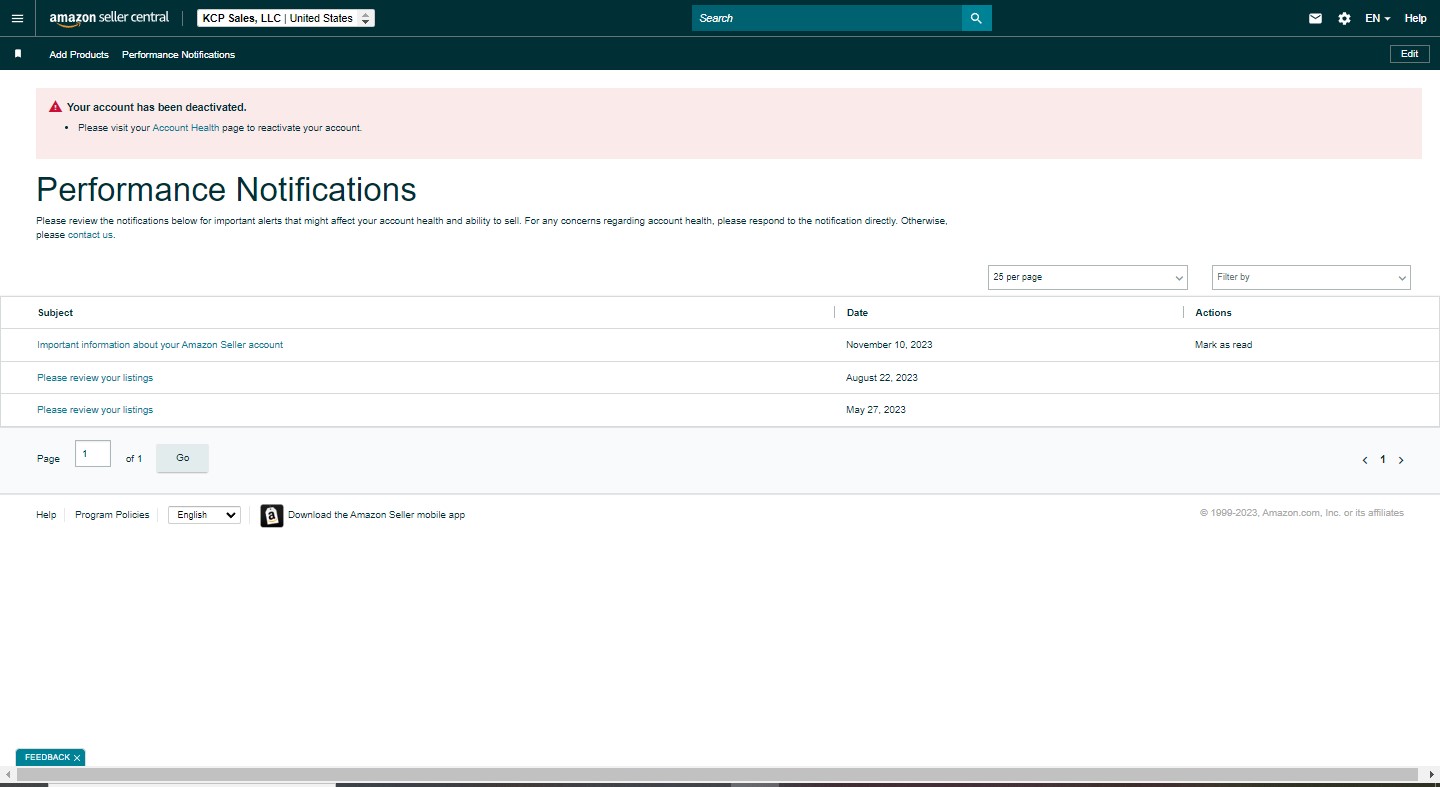Open the Filter by dropdown
Screen dimensions: 1440x787
(1311, 277)
